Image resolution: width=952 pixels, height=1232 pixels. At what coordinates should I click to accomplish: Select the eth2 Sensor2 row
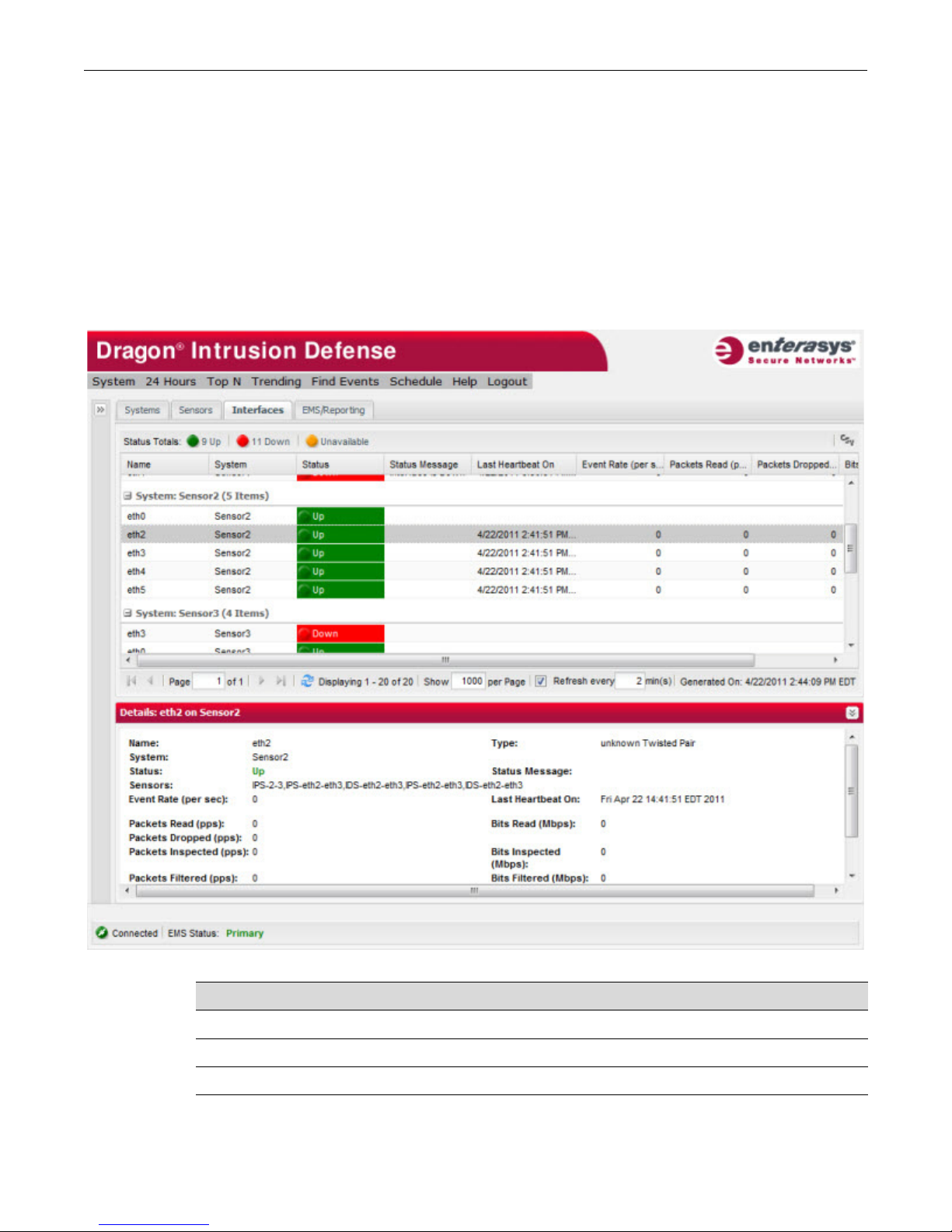click(482, 535)
